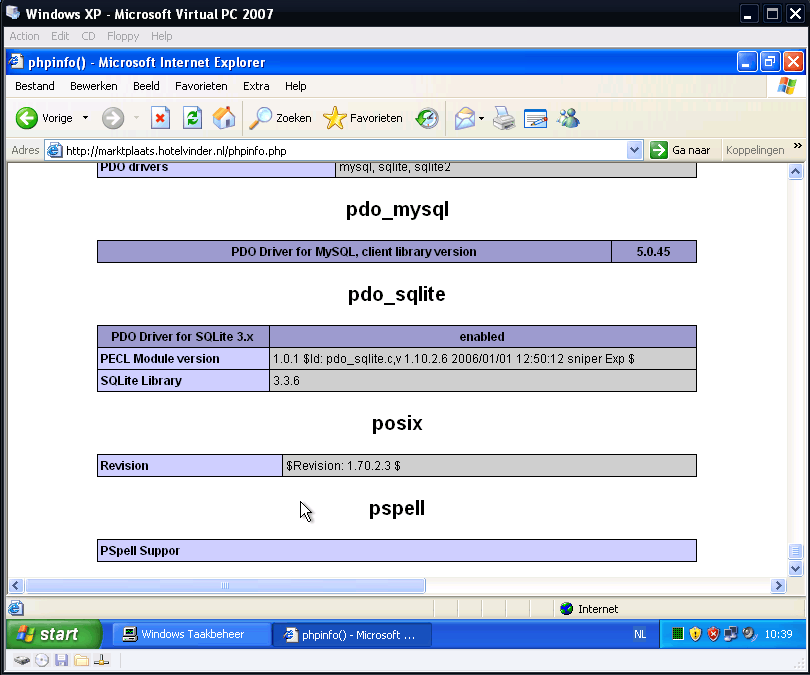
Task: Expand the address bar dropdown list
Action: 634,151
